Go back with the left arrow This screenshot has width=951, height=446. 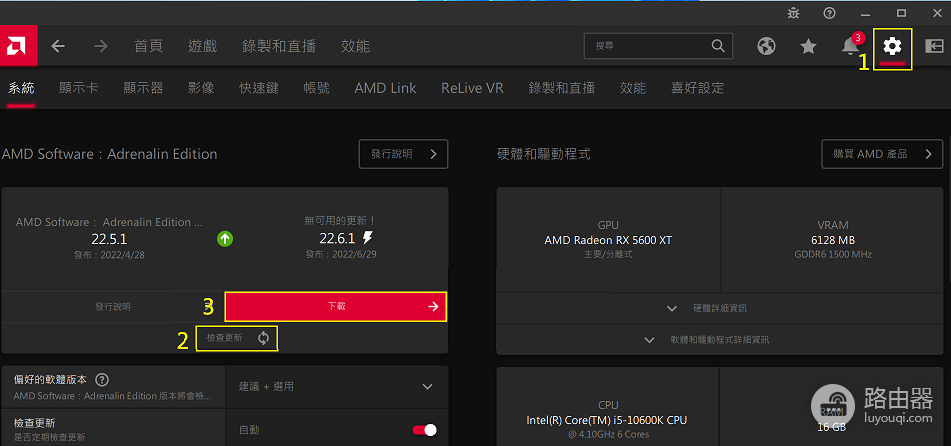tap(58, 46)
